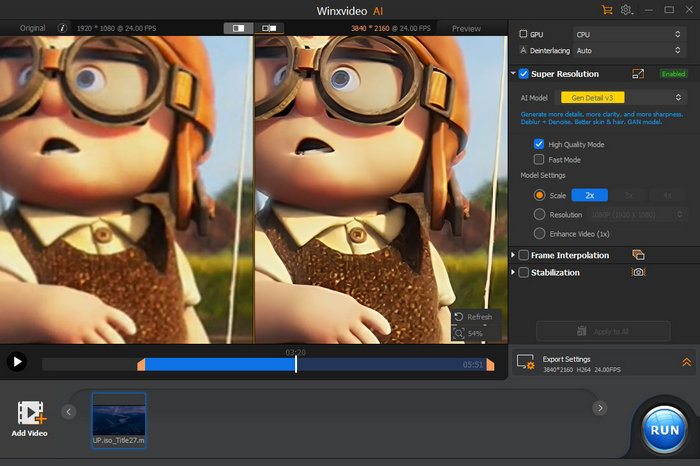Image resolution: width=700 pixels, height=466 pixels.
Task: Disable the Super Resolution checkbox
Action: pyautogui.click(x=524, y=73)
